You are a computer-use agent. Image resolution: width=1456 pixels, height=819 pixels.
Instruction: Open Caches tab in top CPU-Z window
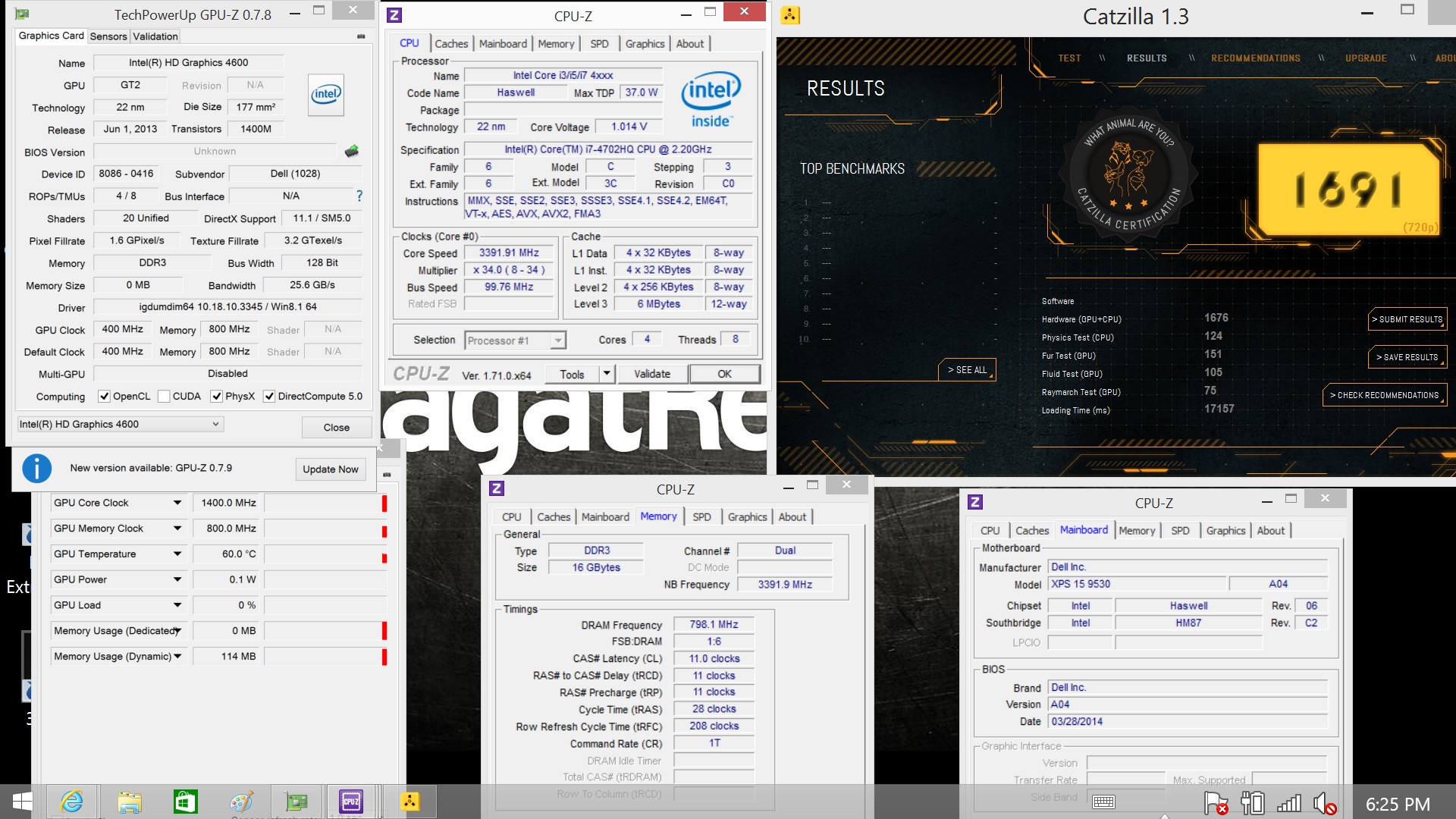451,44
